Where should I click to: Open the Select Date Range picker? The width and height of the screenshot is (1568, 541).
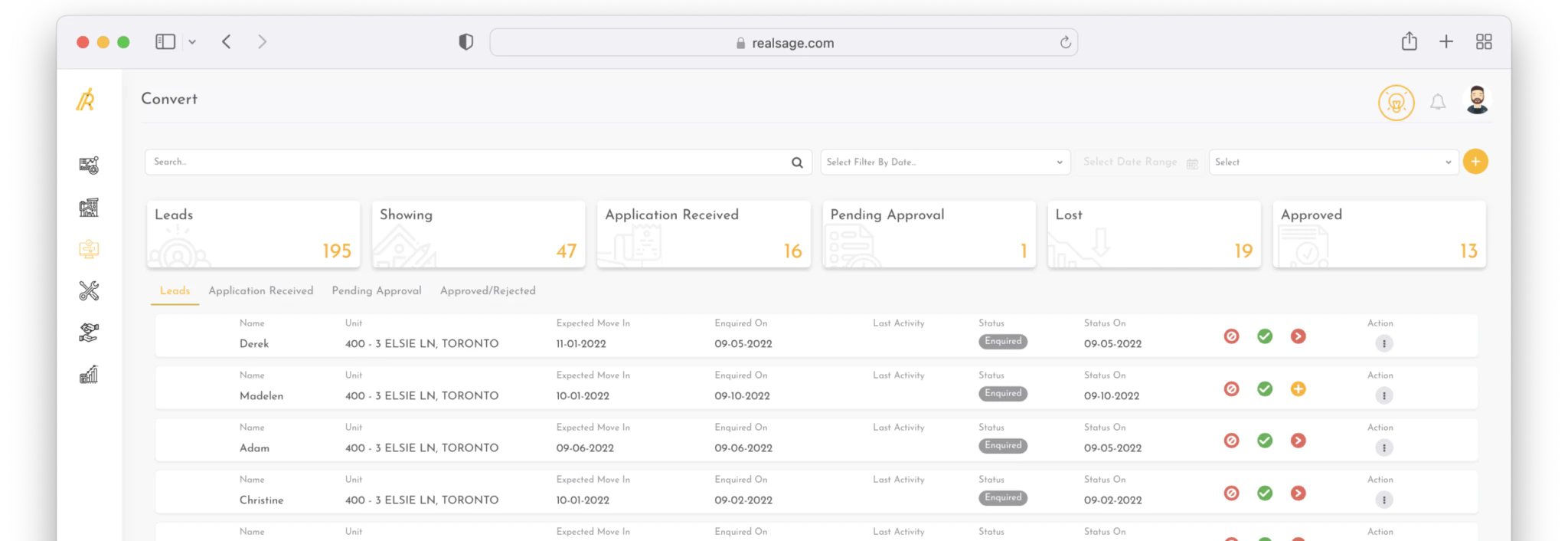[x=1140, y=162]
